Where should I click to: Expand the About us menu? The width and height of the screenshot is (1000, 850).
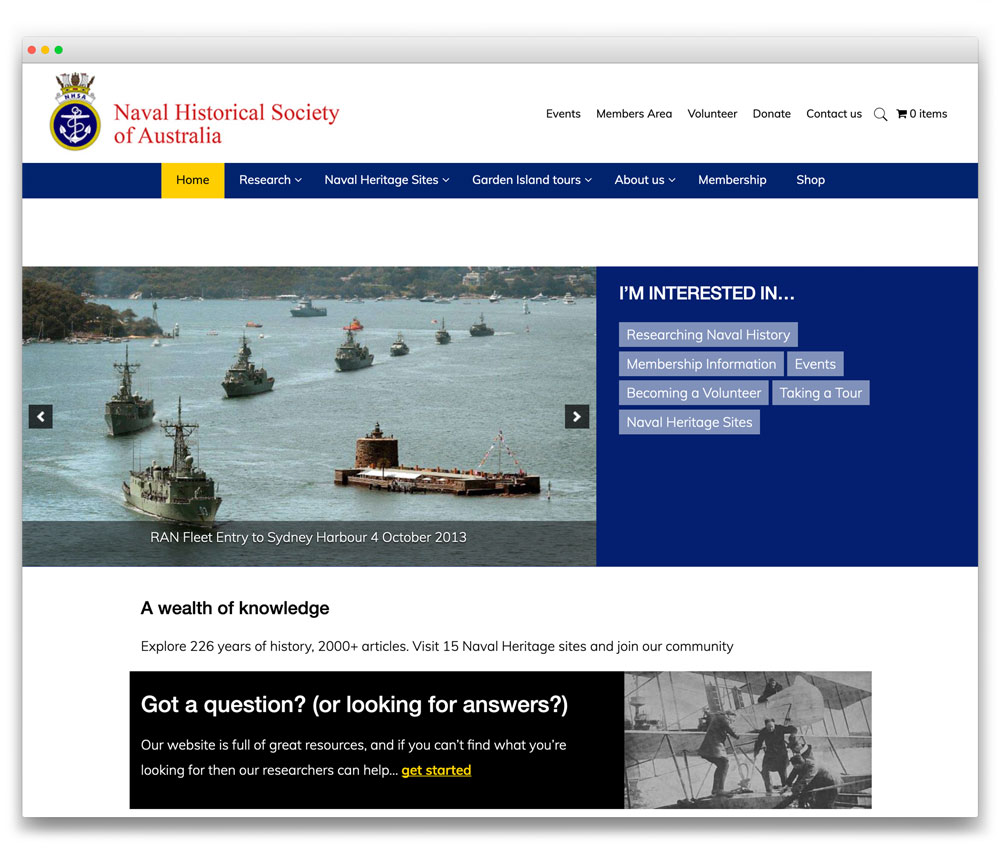pos(644,180)
